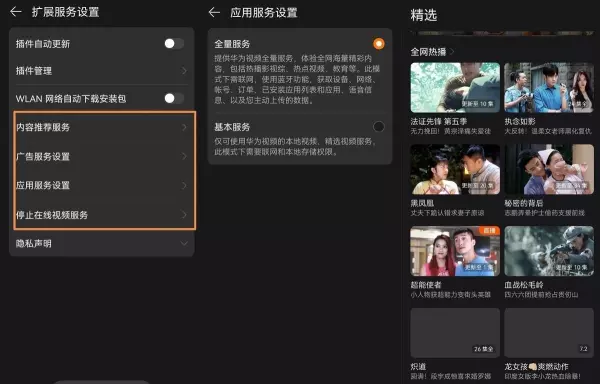Open 内容推荐服务 row chevron
Screen dimensions: 600x384
pos(184,127)
